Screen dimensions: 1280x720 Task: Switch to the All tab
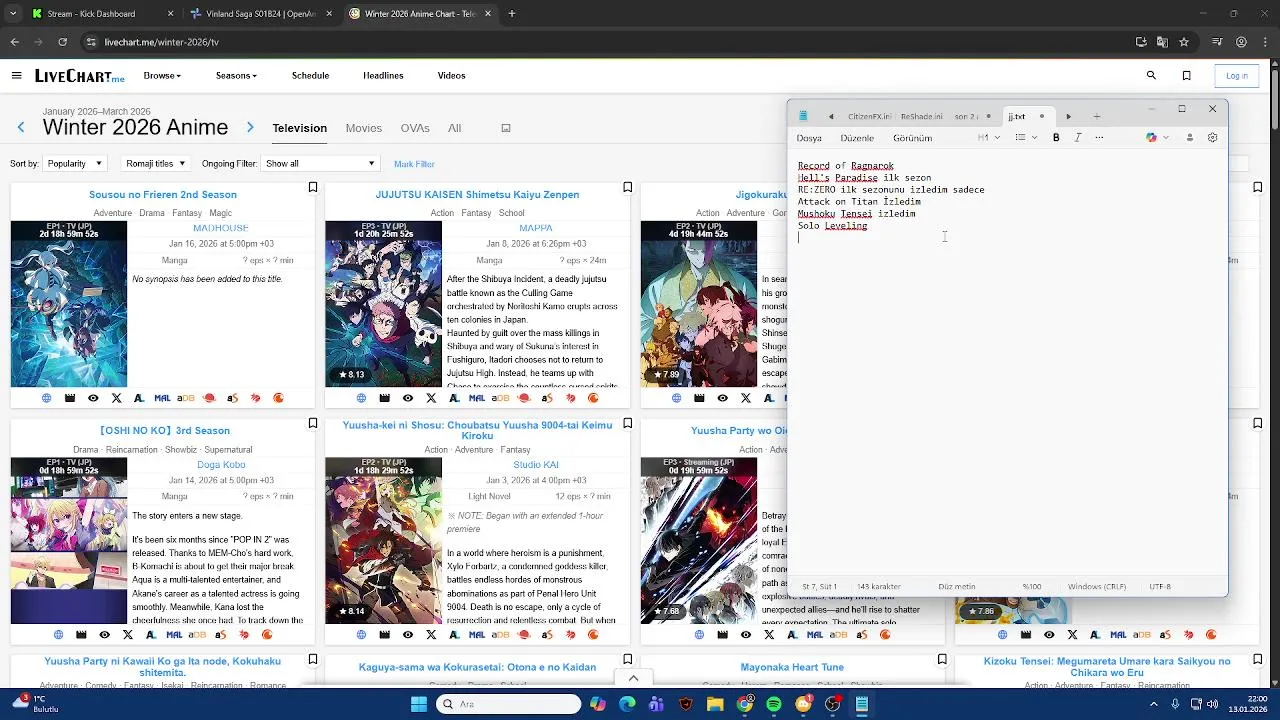coord(454,128)
